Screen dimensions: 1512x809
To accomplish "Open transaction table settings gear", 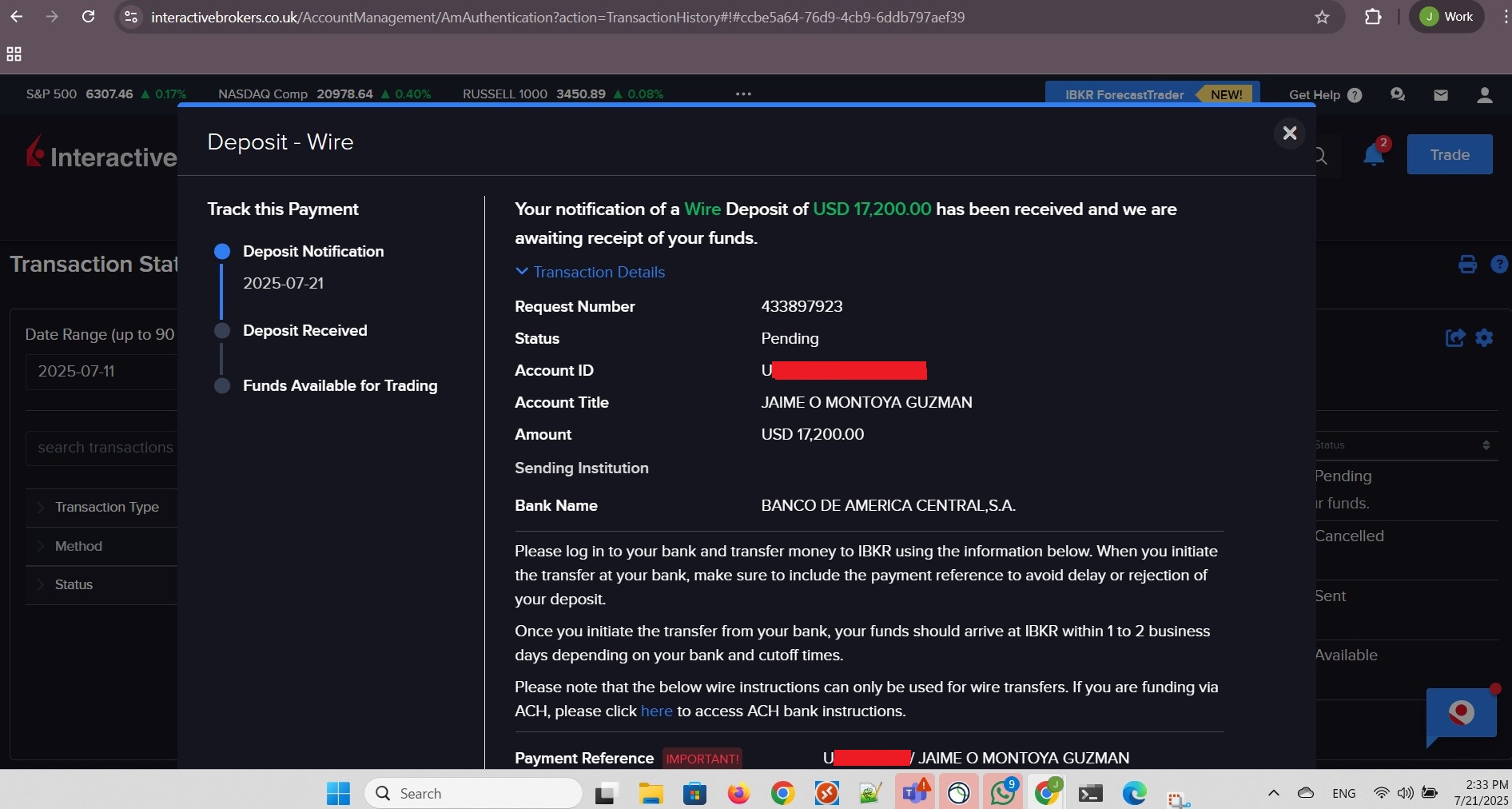I will 1484,337.
